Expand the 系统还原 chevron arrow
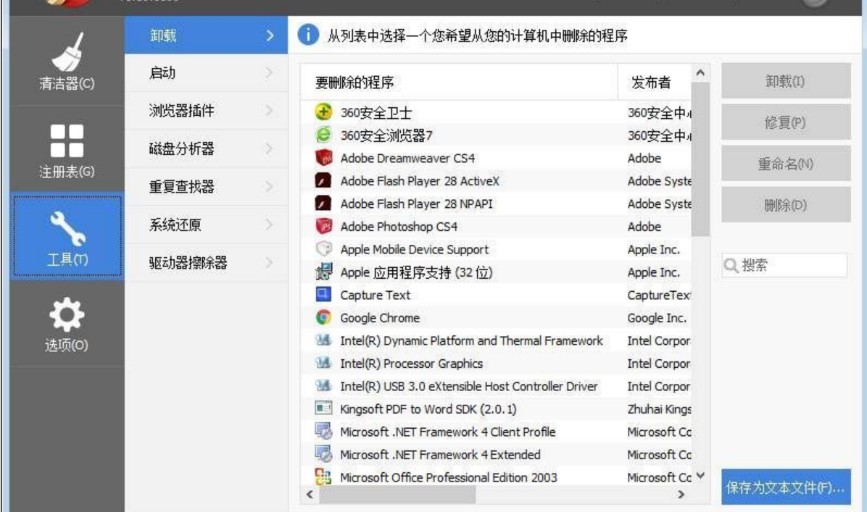Screen dimensions: 867x512 click(x=270, y=224)
